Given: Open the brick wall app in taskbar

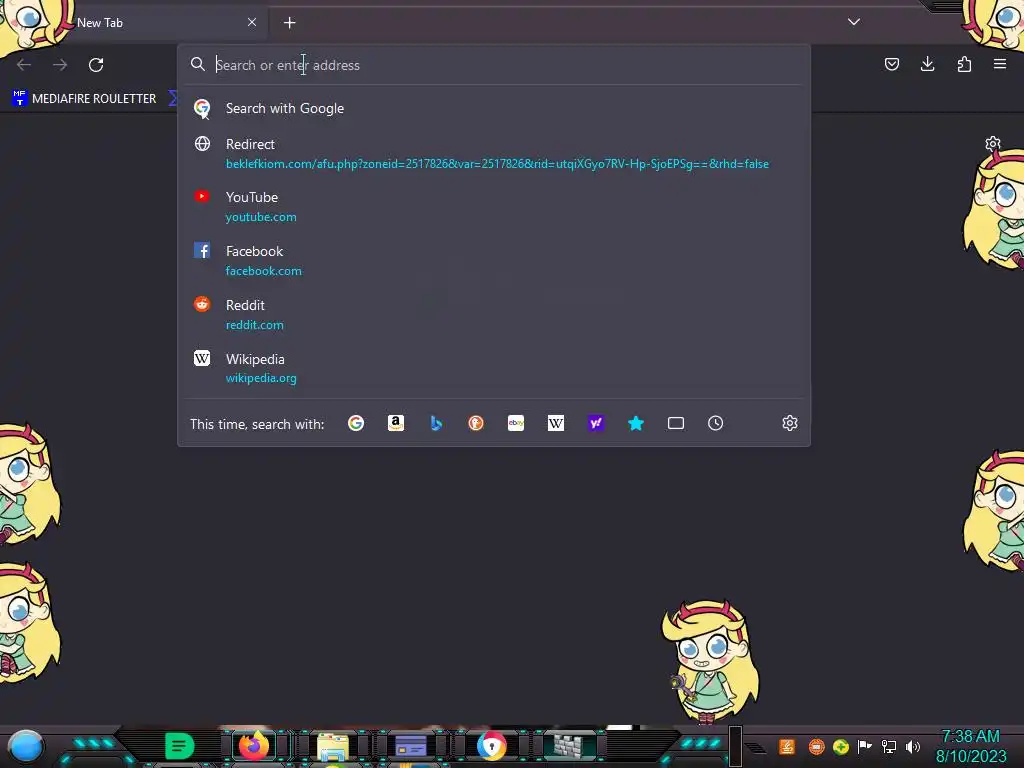Looking at the screenshot, I should point(569,746).
